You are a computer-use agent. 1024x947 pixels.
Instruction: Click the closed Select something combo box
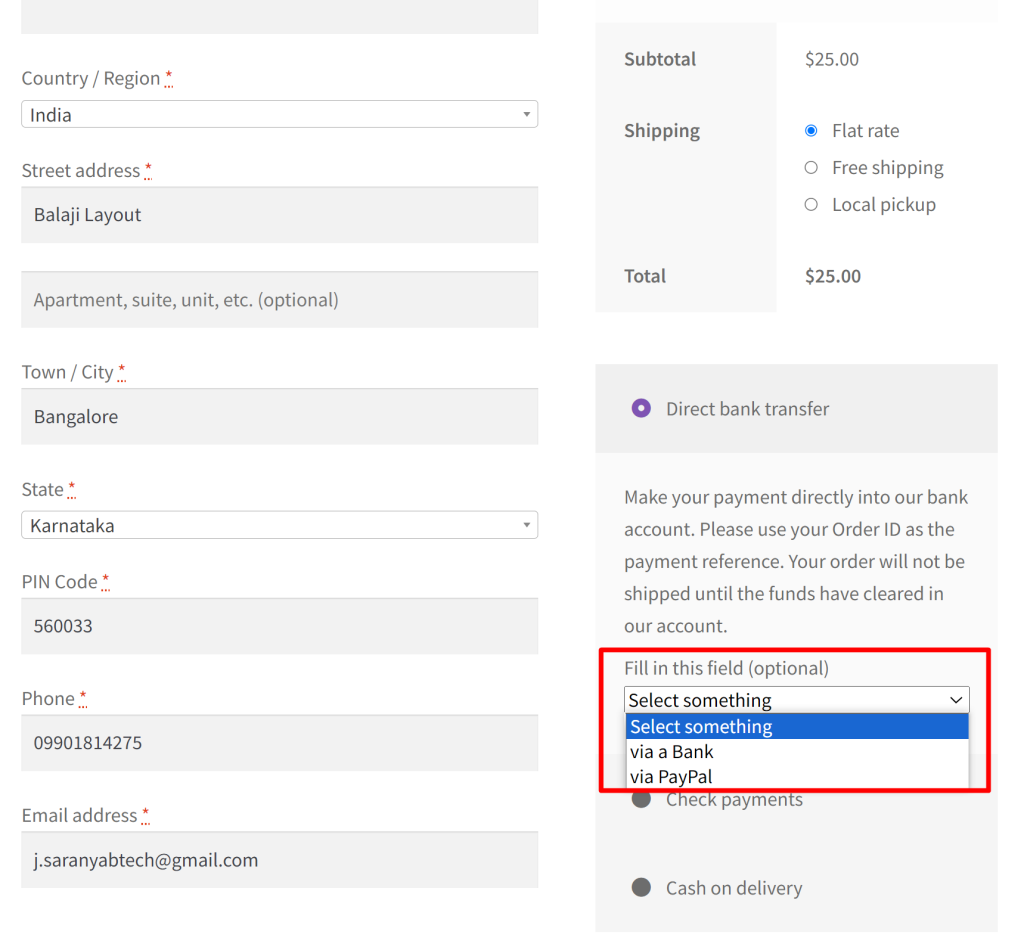[x=797, y=700]
